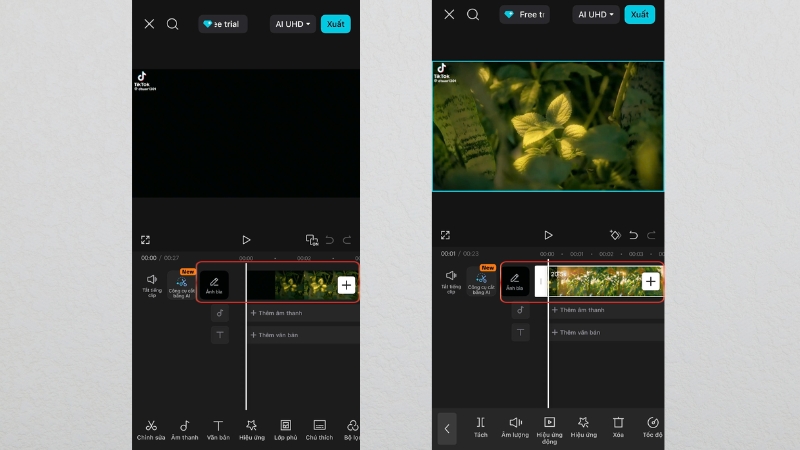Screen dimensions: 800x450
Task: Add a new clip with plus on left timeline
Action: [346, 285]
